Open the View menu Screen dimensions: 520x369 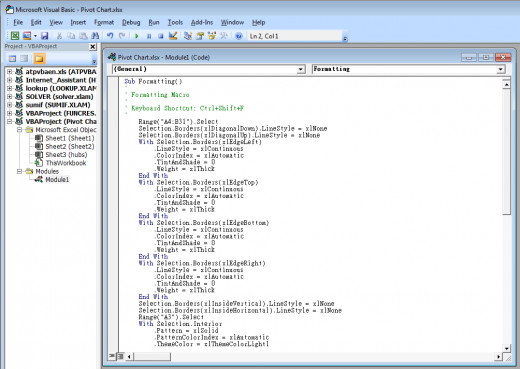56,22
